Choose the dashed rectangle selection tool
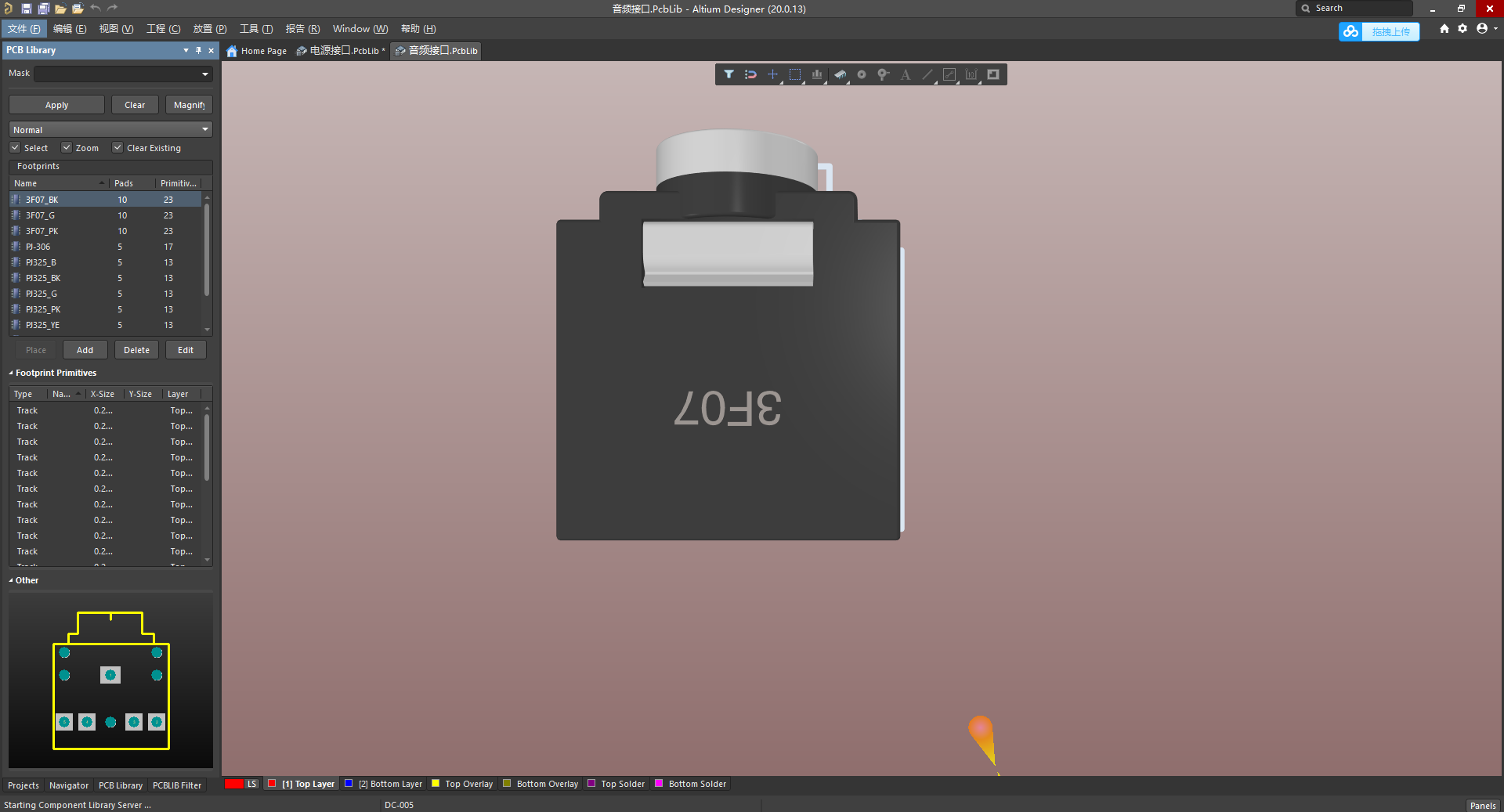This screenshot has width=1504, height=812. tap(795, 74)
